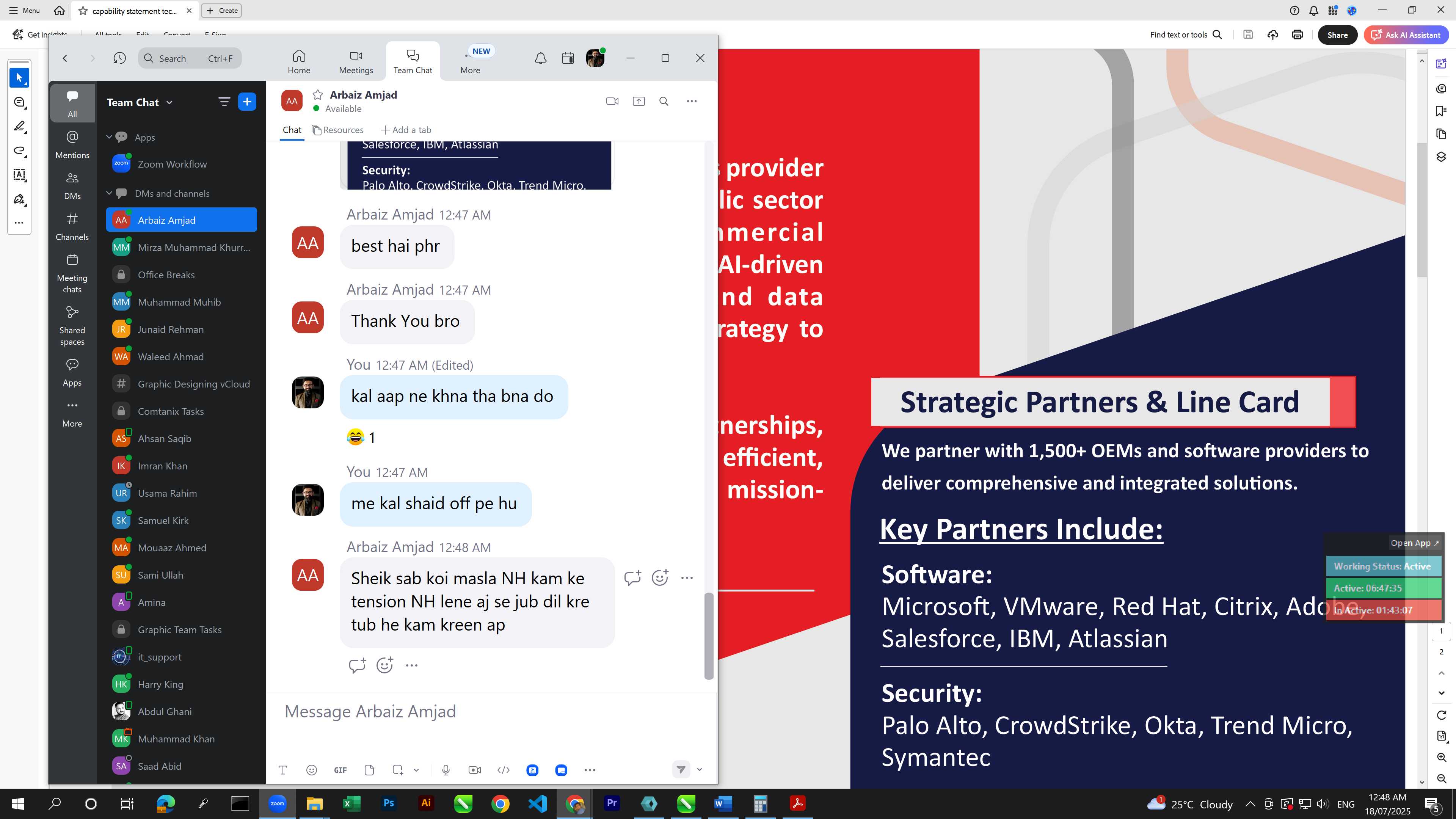Image resolution: width=1456 pixels, height=819 pixels.
Task: Zoom in on the Acrobat page
Action: coord(1441,758)
